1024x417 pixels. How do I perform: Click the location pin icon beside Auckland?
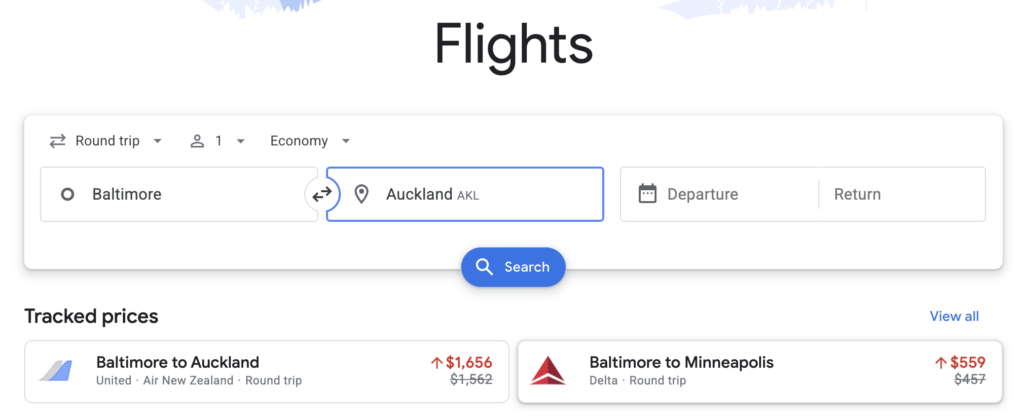point(361,194)
